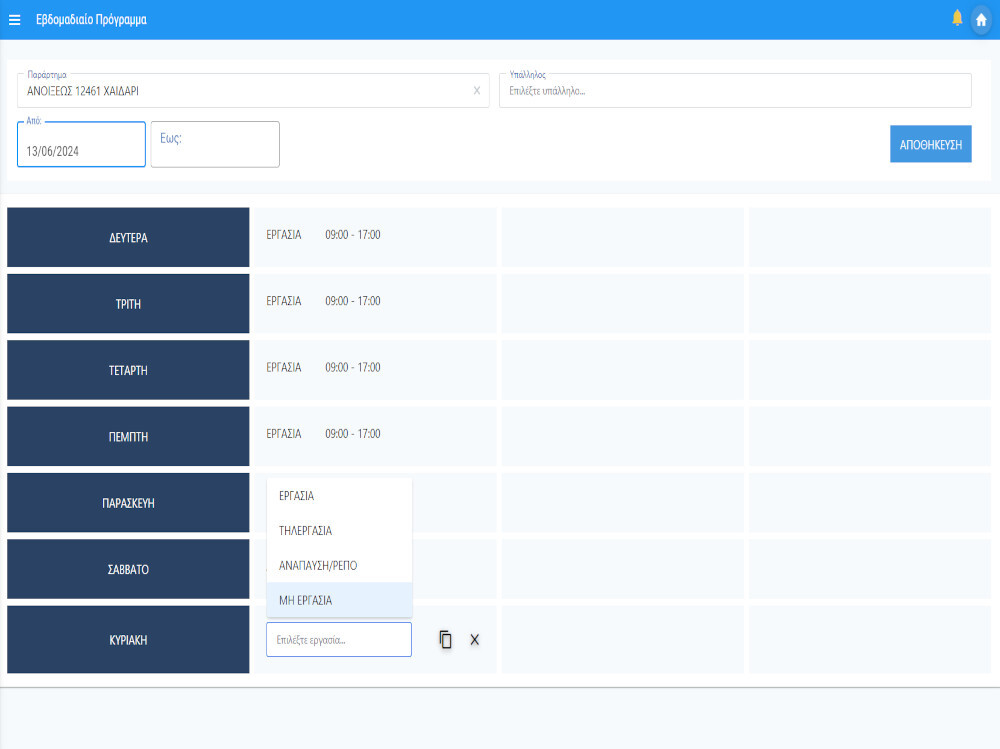
Task: Click the Έως end date field
Action: tap(215, 145)
